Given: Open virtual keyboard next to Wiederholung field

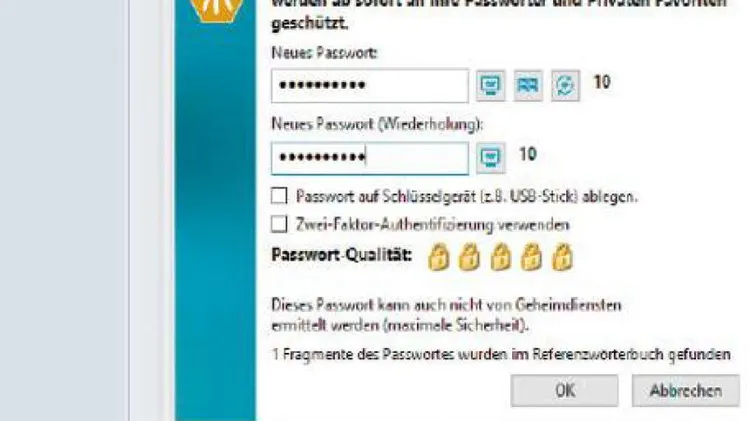Looking at the screenshot, I should click(x=490, y=158).
